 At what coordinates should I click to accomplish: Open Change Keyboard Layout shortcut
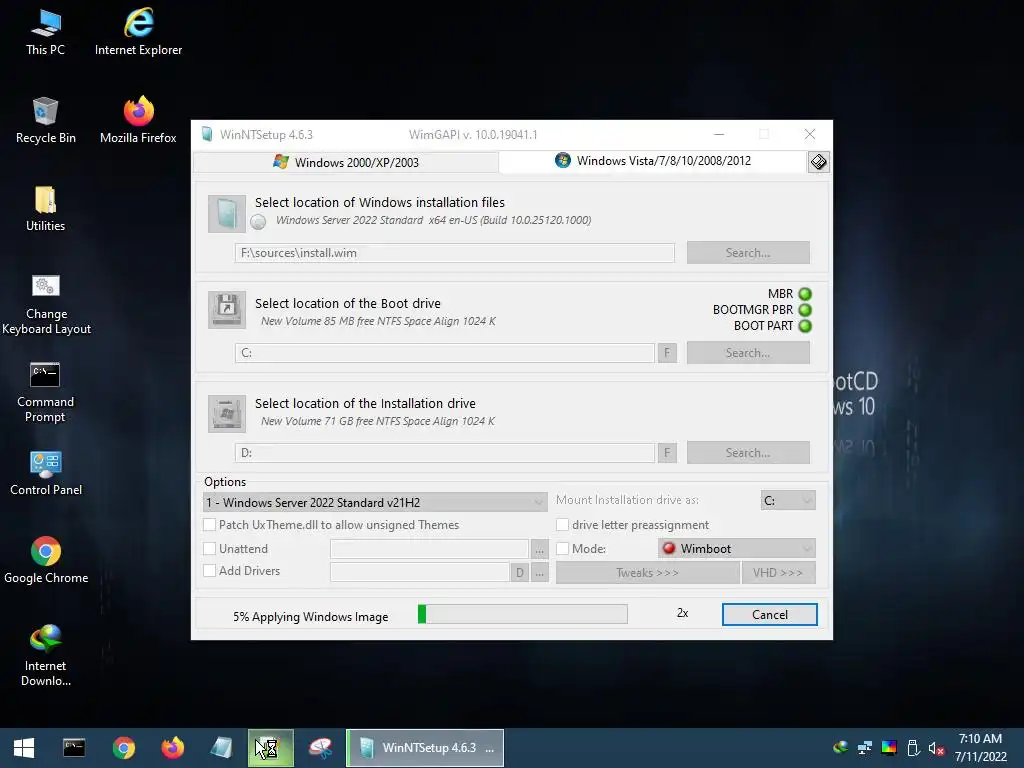point(46,304)
